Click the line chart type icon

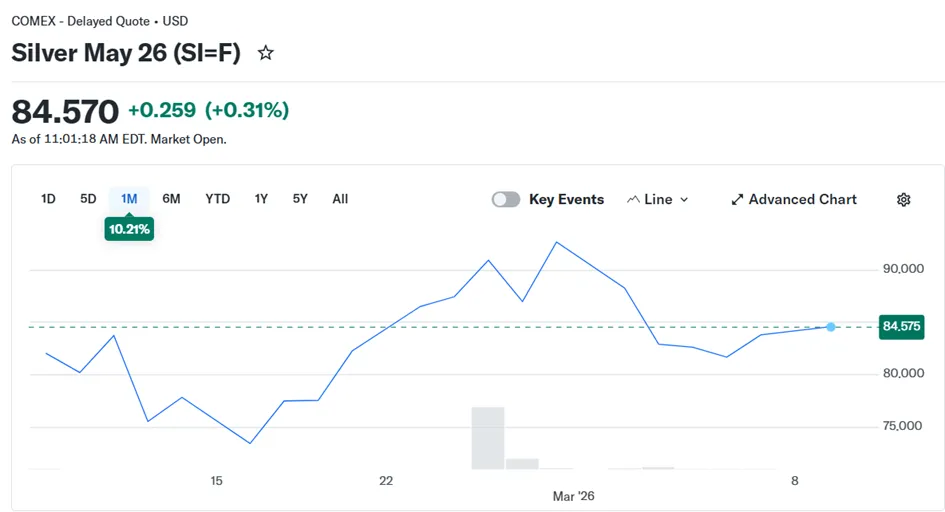(x=633, y=200)
